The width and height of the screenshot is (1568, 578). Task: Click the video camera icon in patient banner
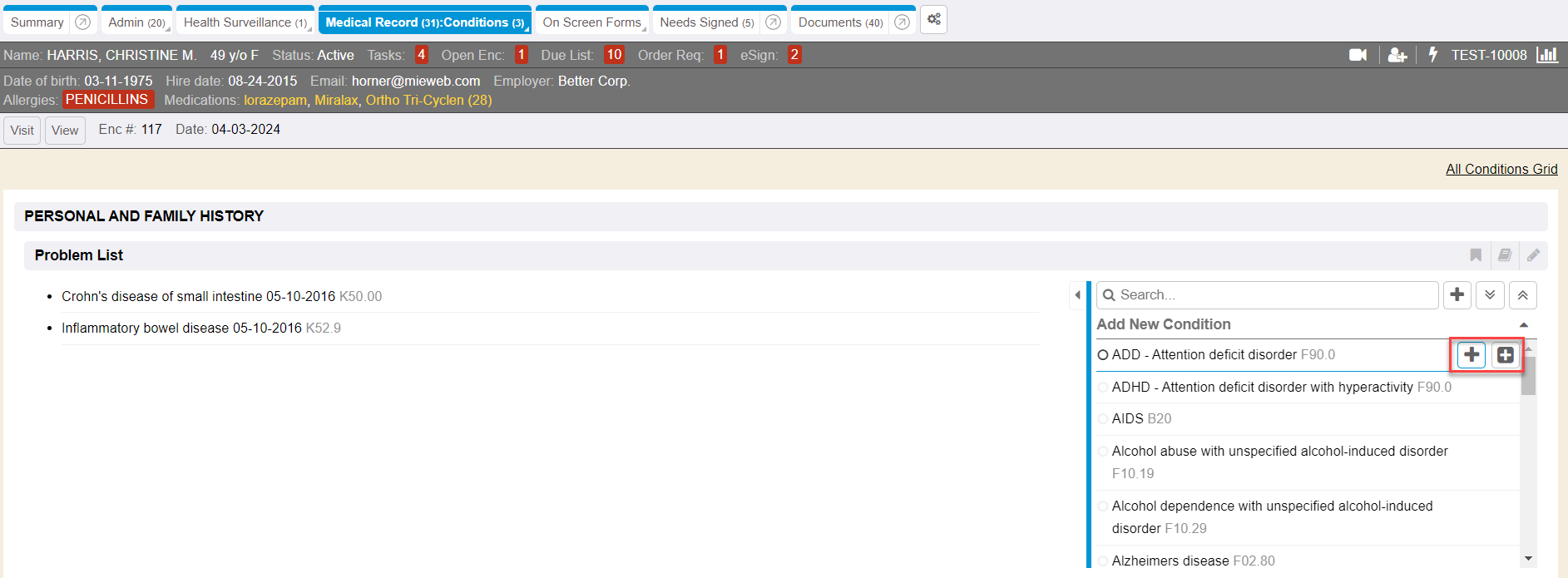point(1358,55)
